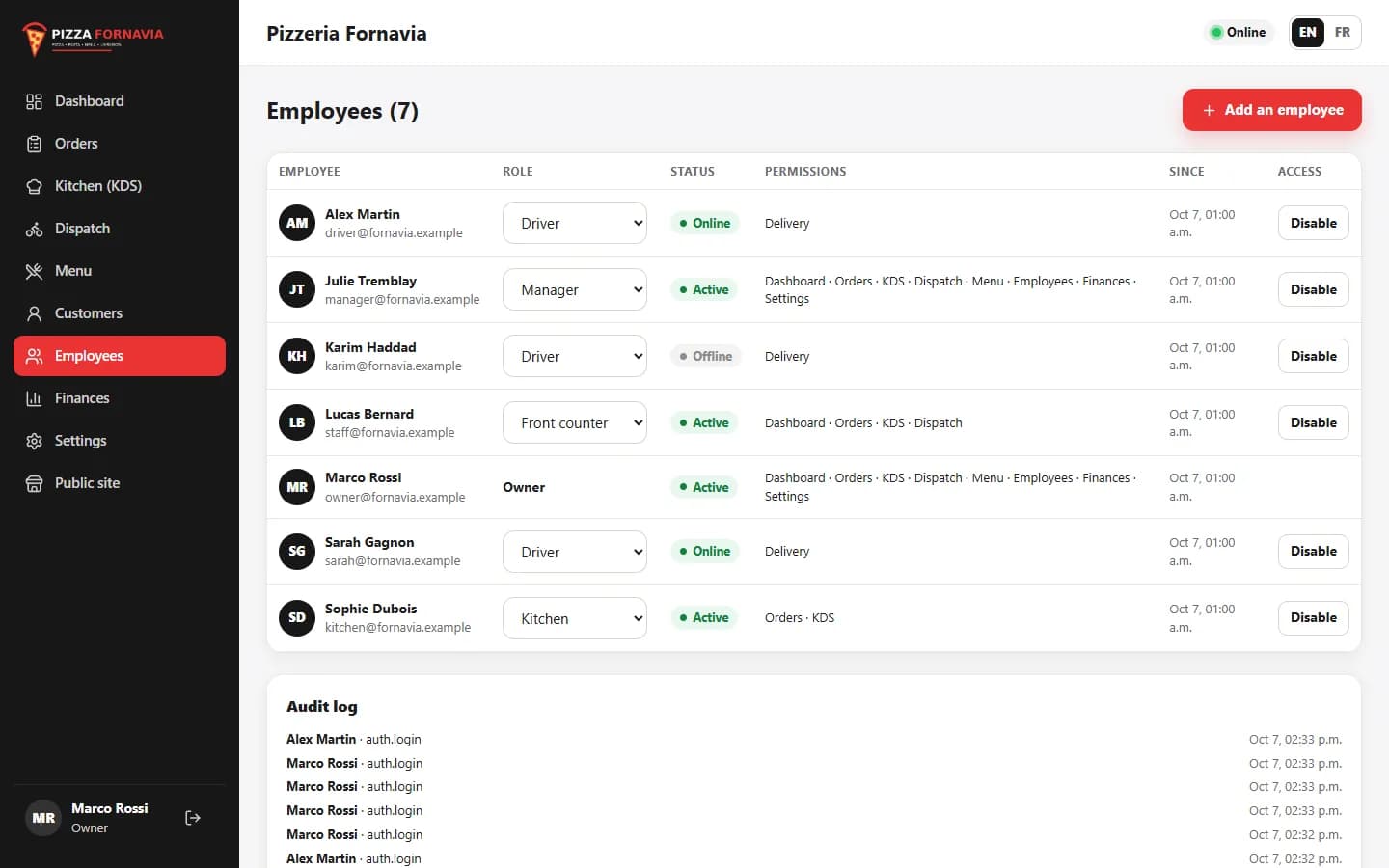Disable access for Karim Haddad
This screenshot has width=1389, height=868.
[x=1313, y=356]
